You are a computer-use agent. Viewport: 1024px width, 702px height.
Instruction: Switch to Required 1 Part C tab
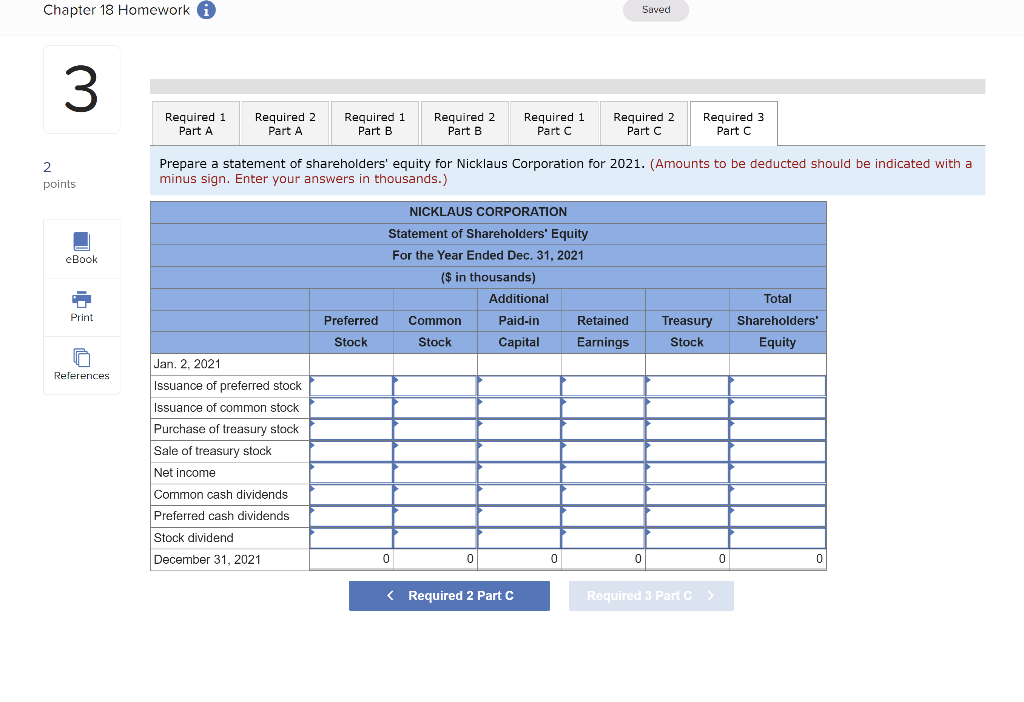tap(554, 123)
